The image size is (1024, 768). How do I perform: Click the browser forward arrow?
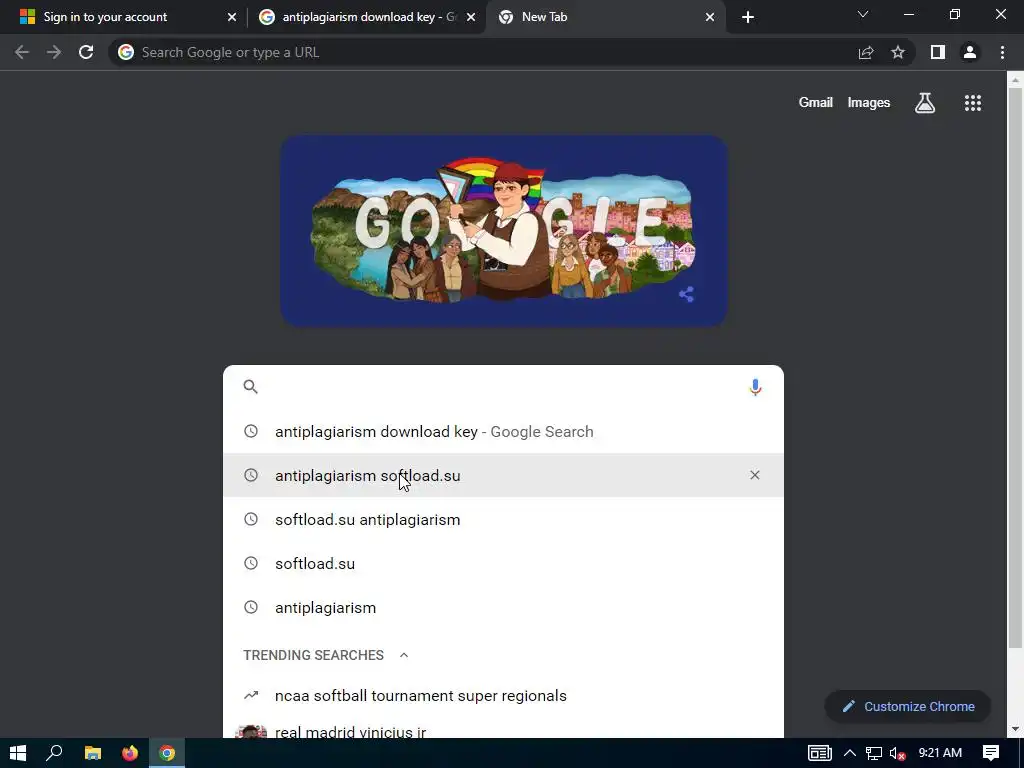coord(54,52)
